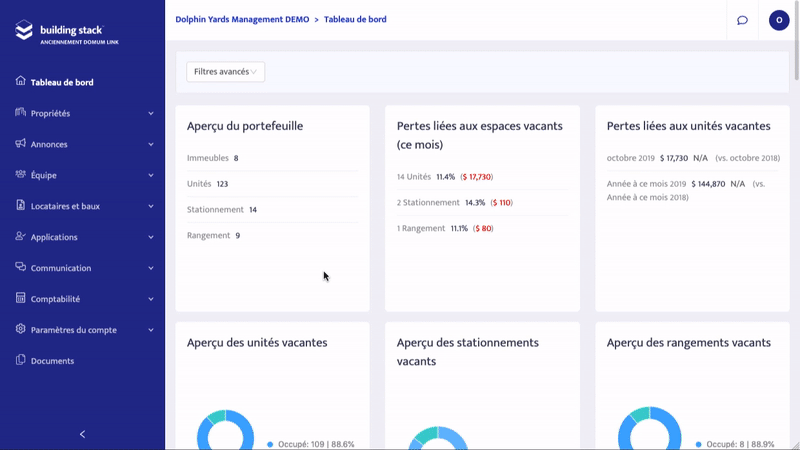Click the Rangement 9 row
This screenshot has height=450, width=800.
(x=272, y=235)
